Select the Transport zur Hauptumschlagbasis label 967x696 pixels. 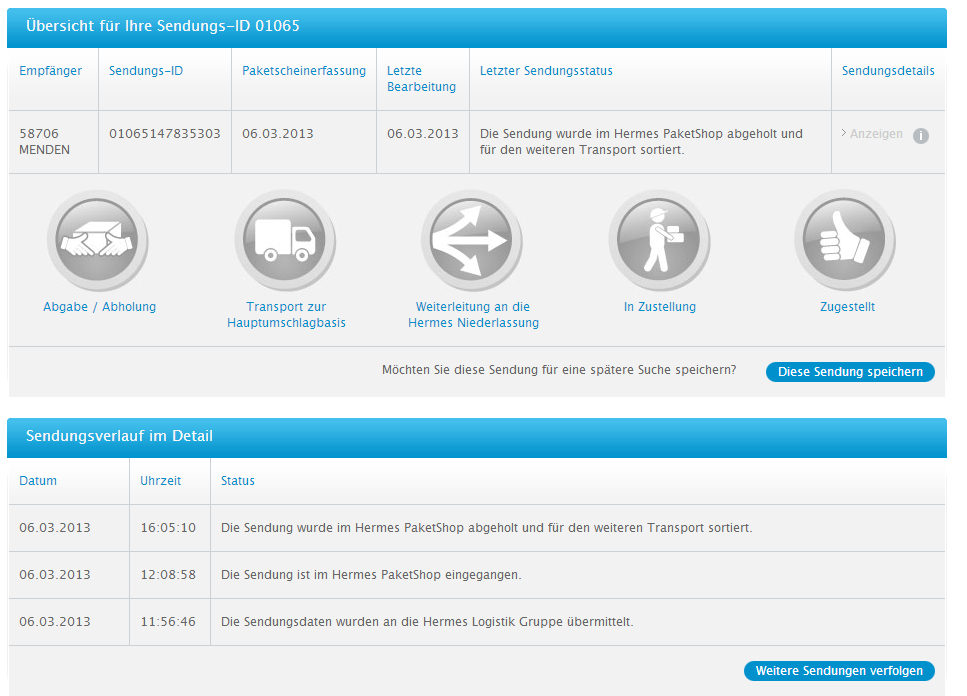coord(286,315)
